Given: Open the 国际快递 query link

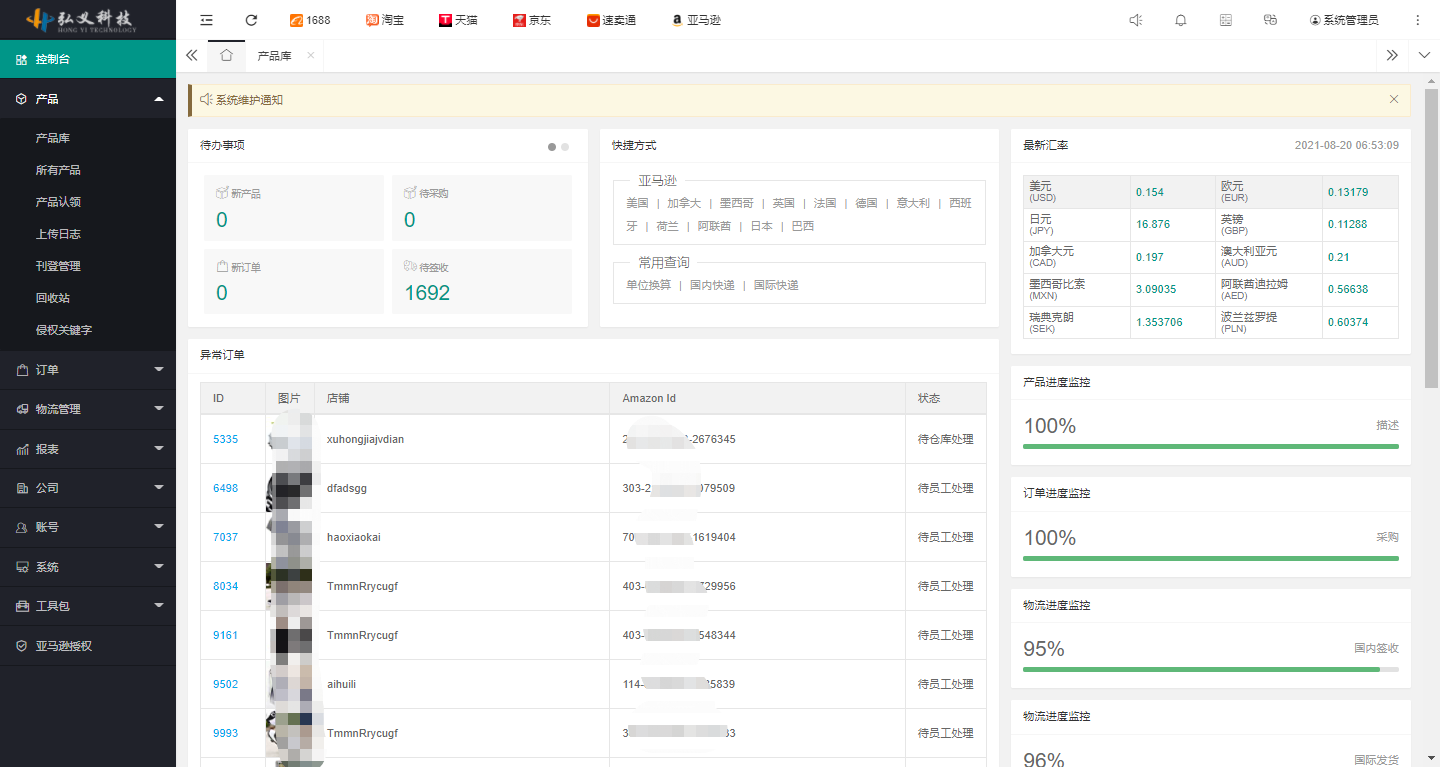Looking at the screenshot, I should coord(776,285).
